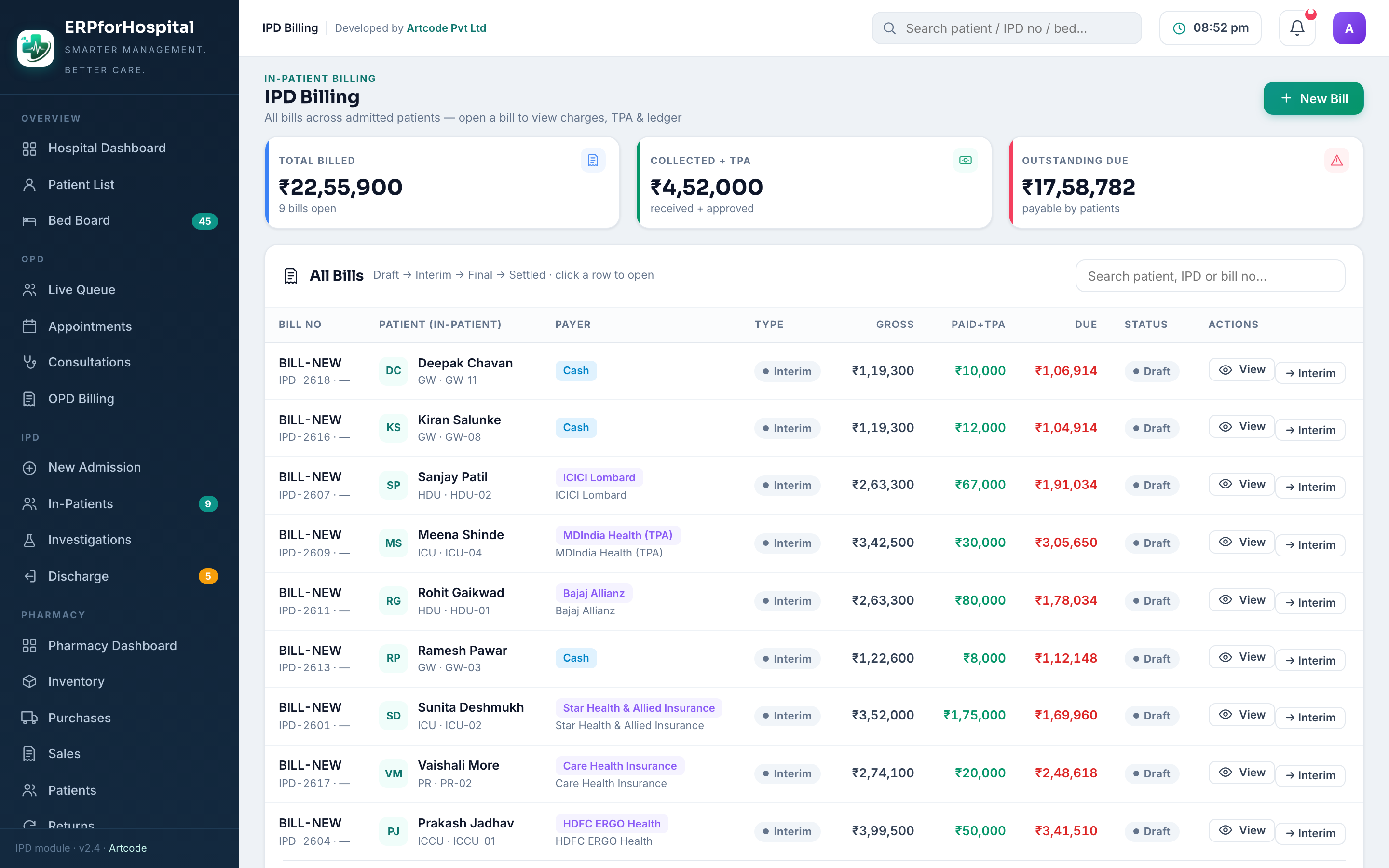This screenshot has height=868, width=1389.
Task: Open Appointments in the sidebar
Action: (x=120, y=326)
